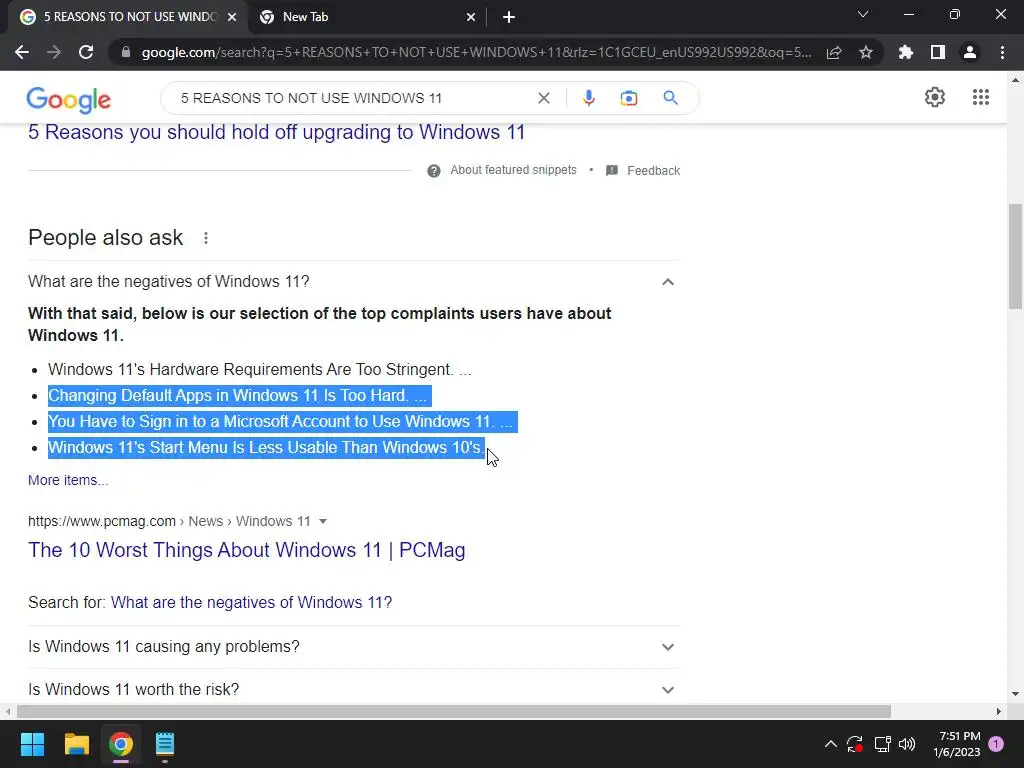Click 'You Have to Sign in to a Microsoft Account' bullet

tap(282, 422)
